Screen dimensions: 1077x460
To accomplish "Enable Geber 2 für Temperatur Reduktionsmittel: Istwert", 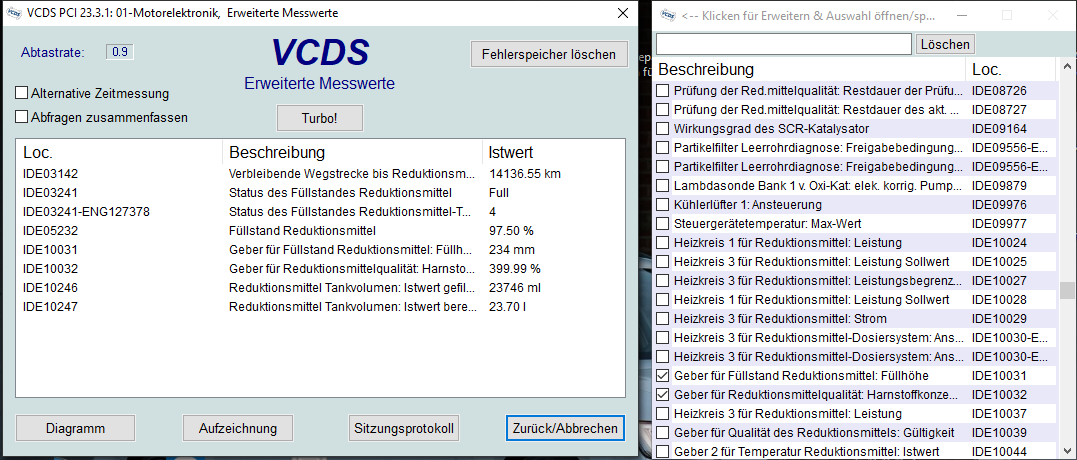I will pos(662,451).
